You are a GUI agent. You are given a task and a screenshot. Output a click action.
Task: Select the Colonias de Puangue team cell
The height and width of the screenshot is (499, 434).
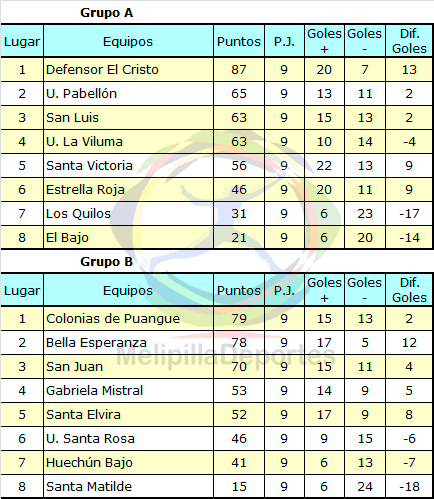click(128, 319)
